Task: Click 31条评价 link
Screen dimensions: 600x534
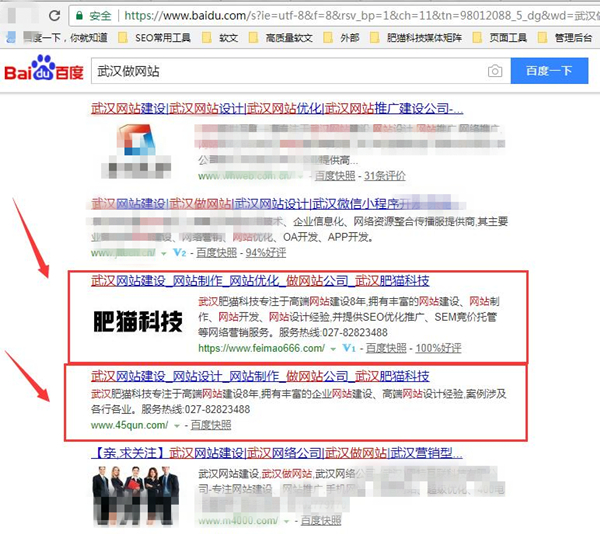Action: tap(385, 176)
